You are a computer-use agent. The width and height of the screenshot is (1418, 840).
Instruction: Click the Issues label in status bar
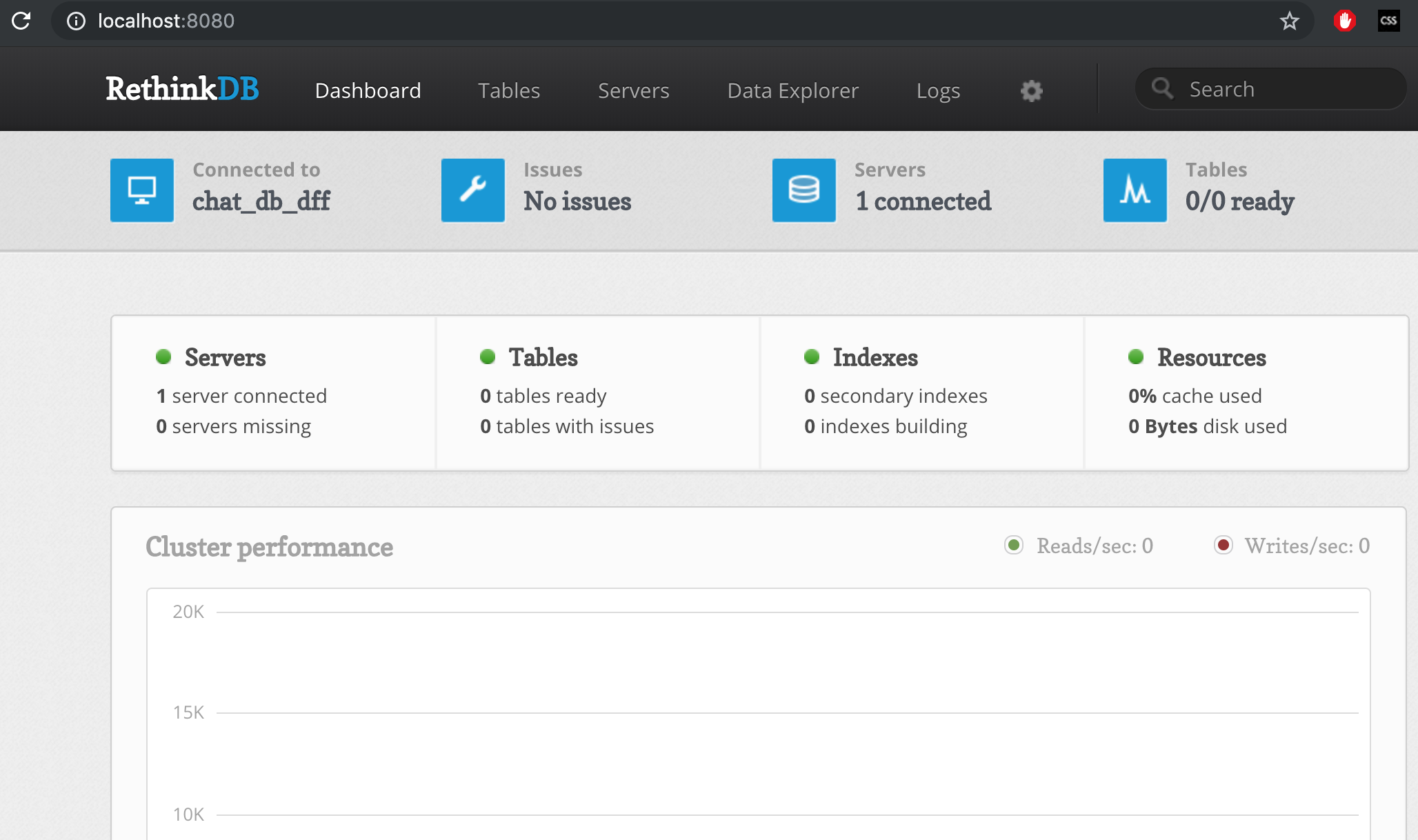point(552,170)
